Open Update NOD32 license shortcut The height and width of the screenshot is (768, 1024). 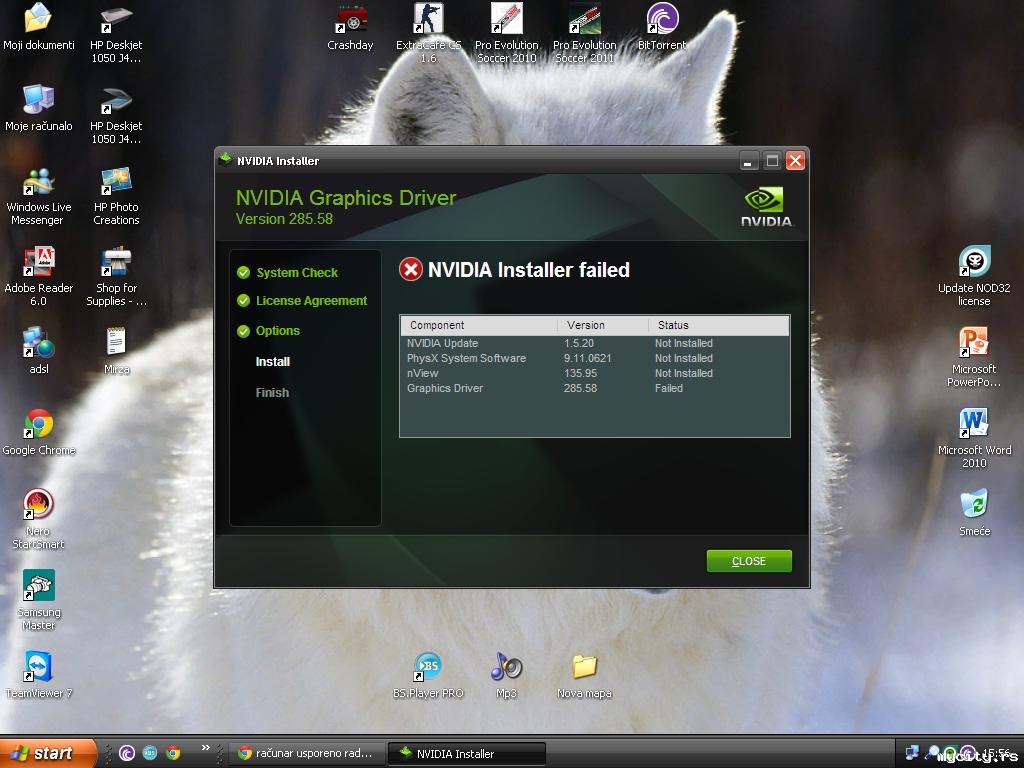[974, 276]
